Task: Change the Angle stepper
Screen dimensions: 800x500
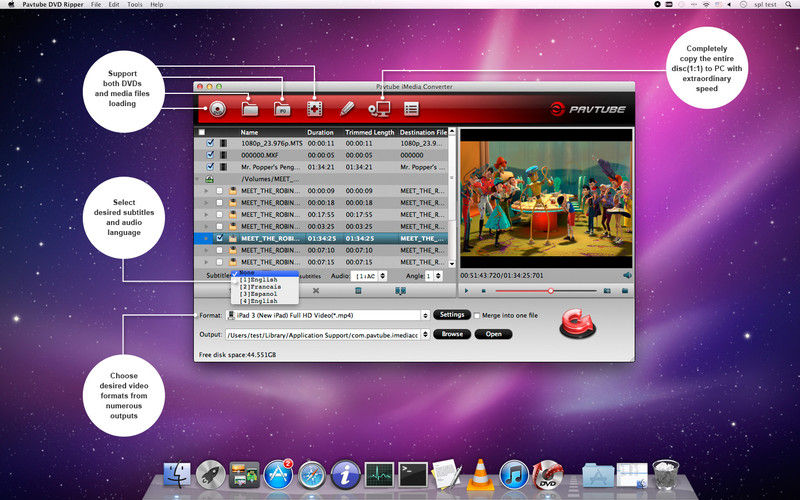Action: [438, 276]
